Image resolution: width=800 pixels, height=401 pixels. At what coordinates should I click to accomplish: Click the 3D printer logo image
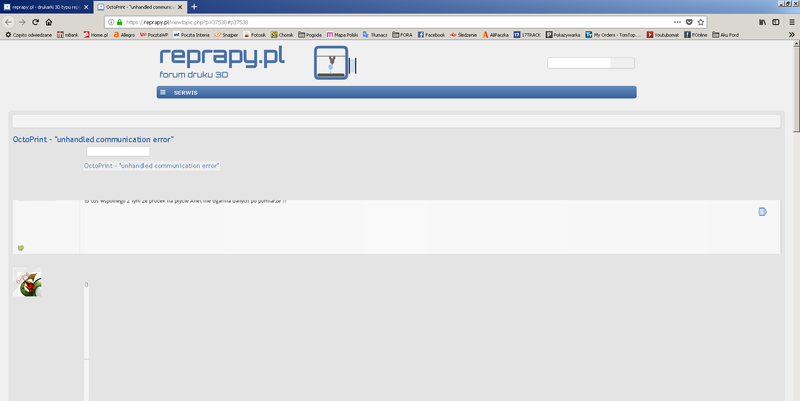point(335,63)
